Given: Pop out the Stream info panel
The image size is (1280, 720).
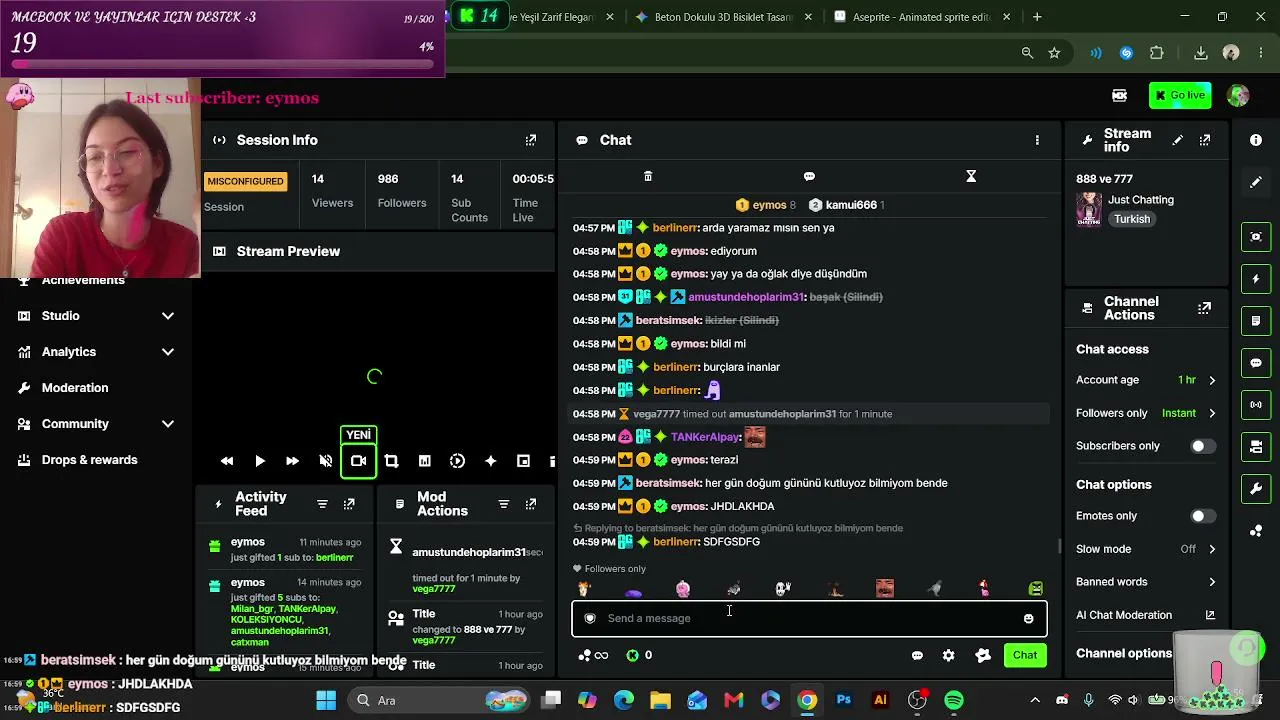Looking at the screenshot, I should point(1205,140).
